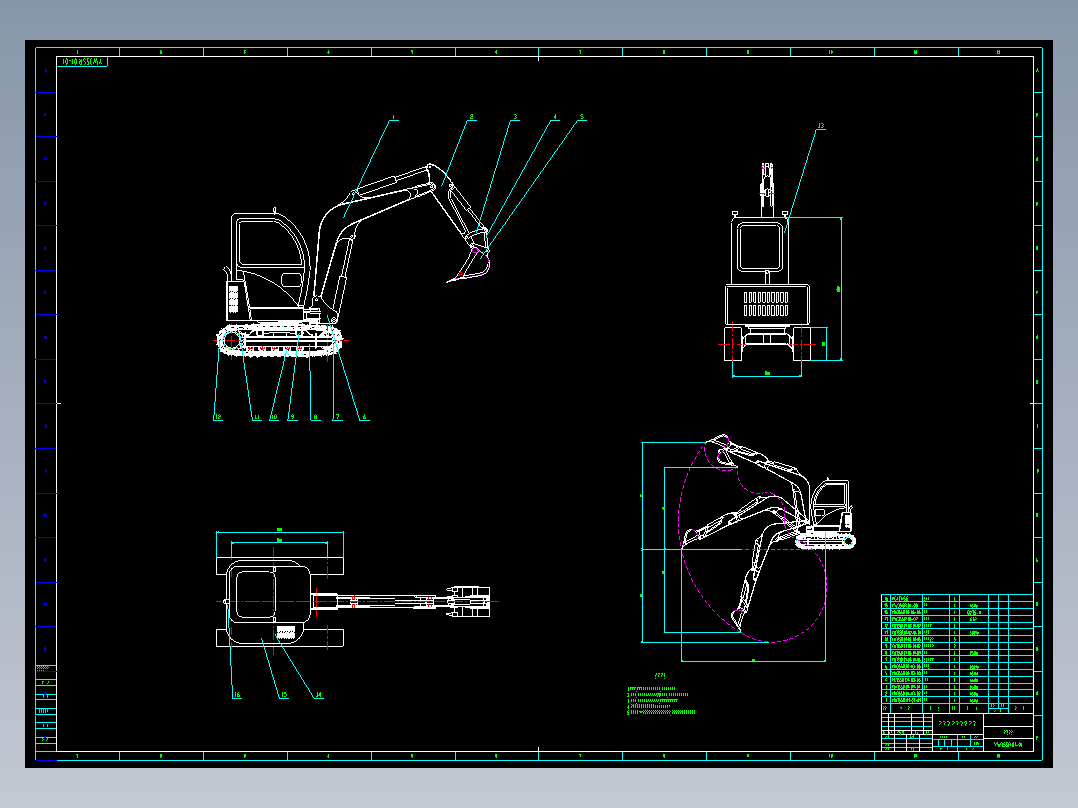This screenshot has height=808, width=1078.
Task: Click part balloon number 16 under the top view
Action: [x=236, y=695]
